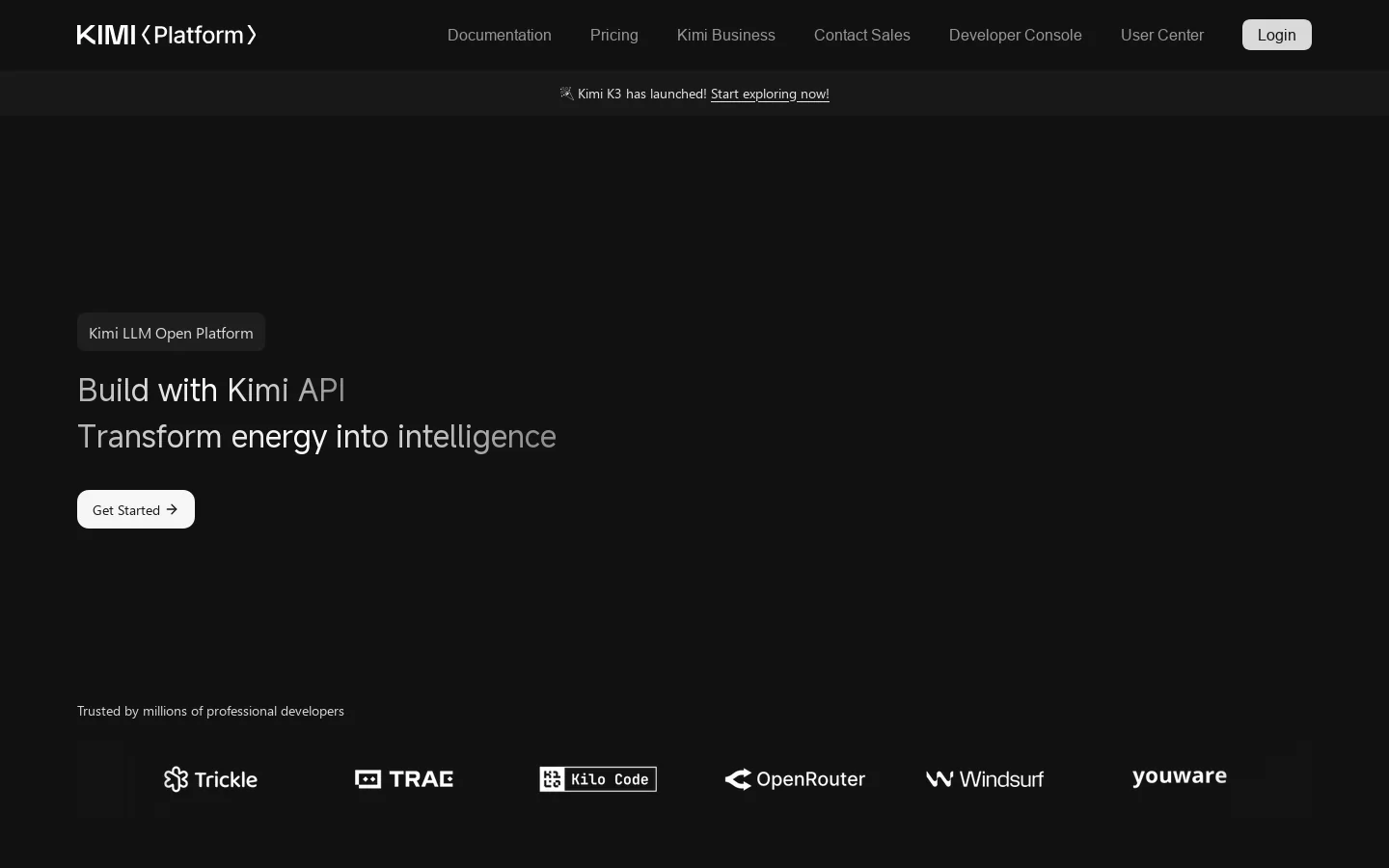Click the Get Started button
Screen dimensions: 1389x868
point(136,509)
